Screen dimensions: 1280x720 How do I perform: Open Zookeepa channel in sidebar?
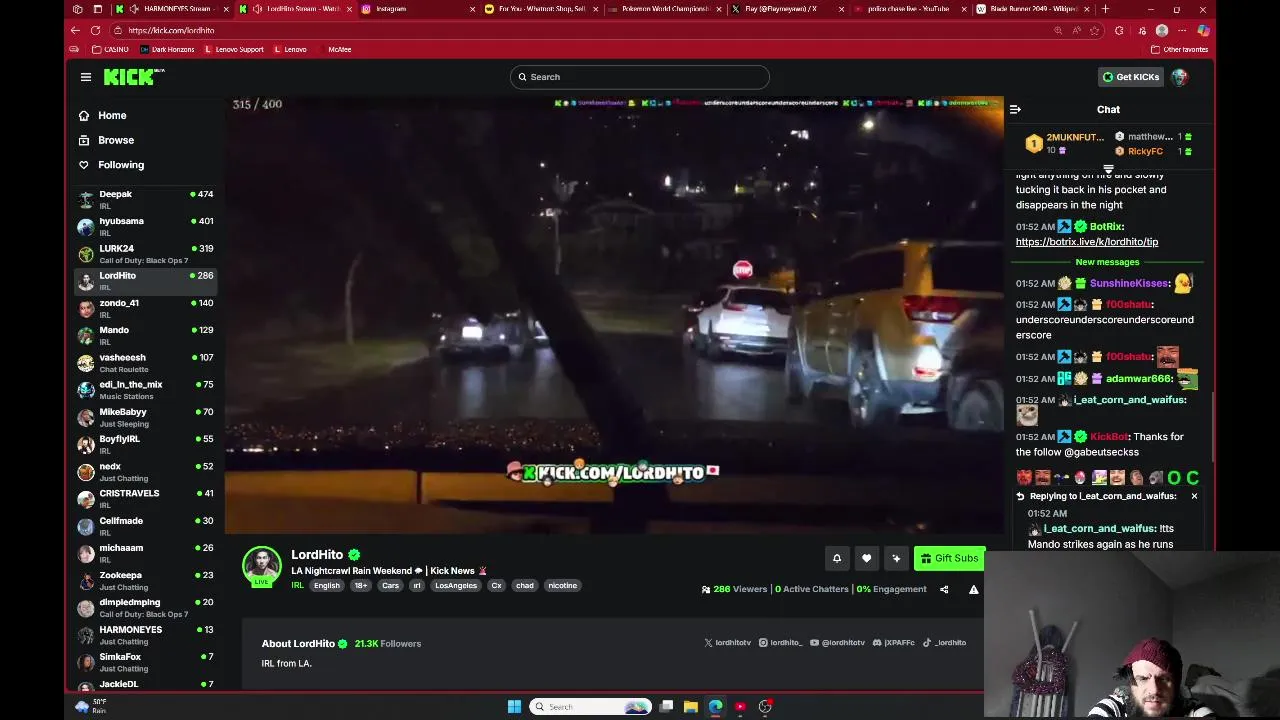coord(146,581)
